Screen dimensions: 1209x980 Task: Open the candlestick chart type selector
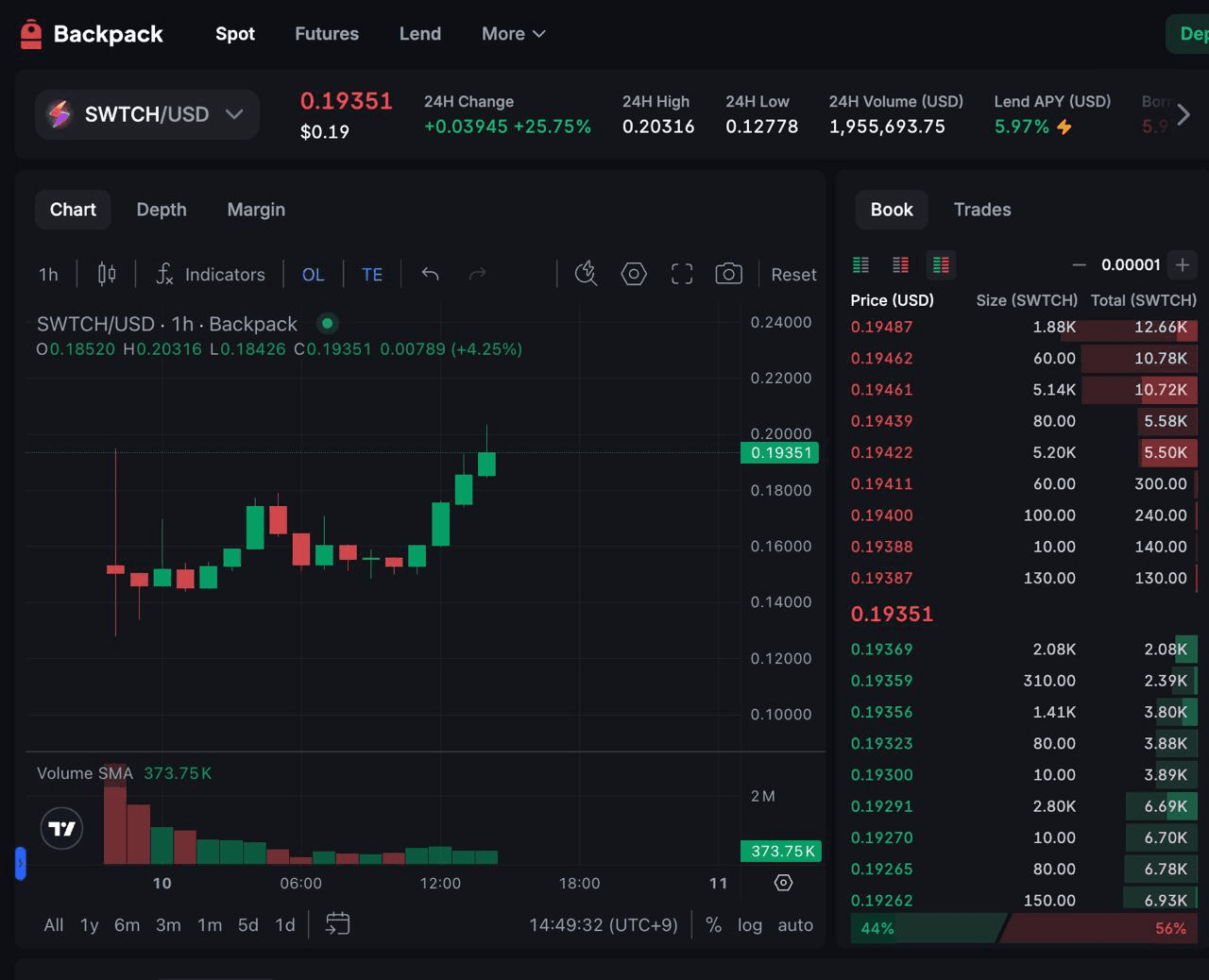coord(107,274)
